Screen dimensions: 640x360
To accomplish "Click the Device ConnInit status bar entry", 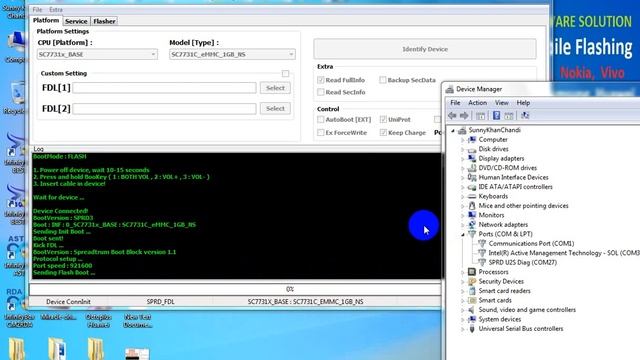I will pyautogui.click(x=68, y=302).
